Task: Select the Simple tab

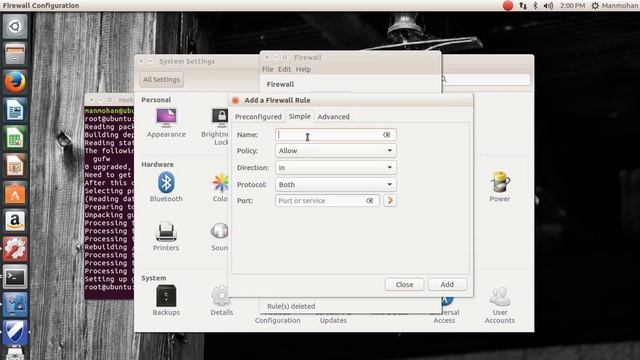Action: click(299, 116)
